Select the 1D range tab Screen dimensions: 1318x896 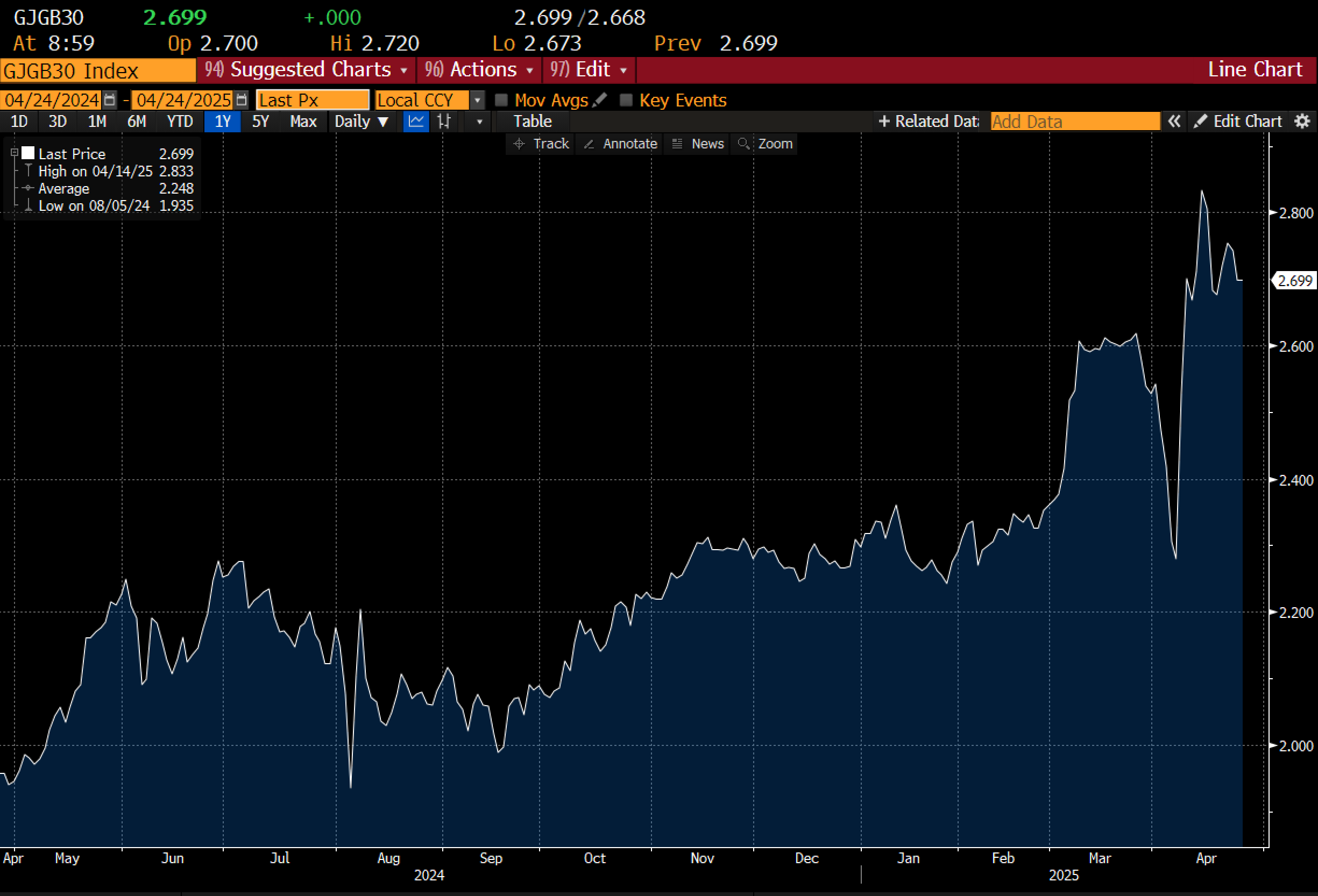(x=19, y=122)
